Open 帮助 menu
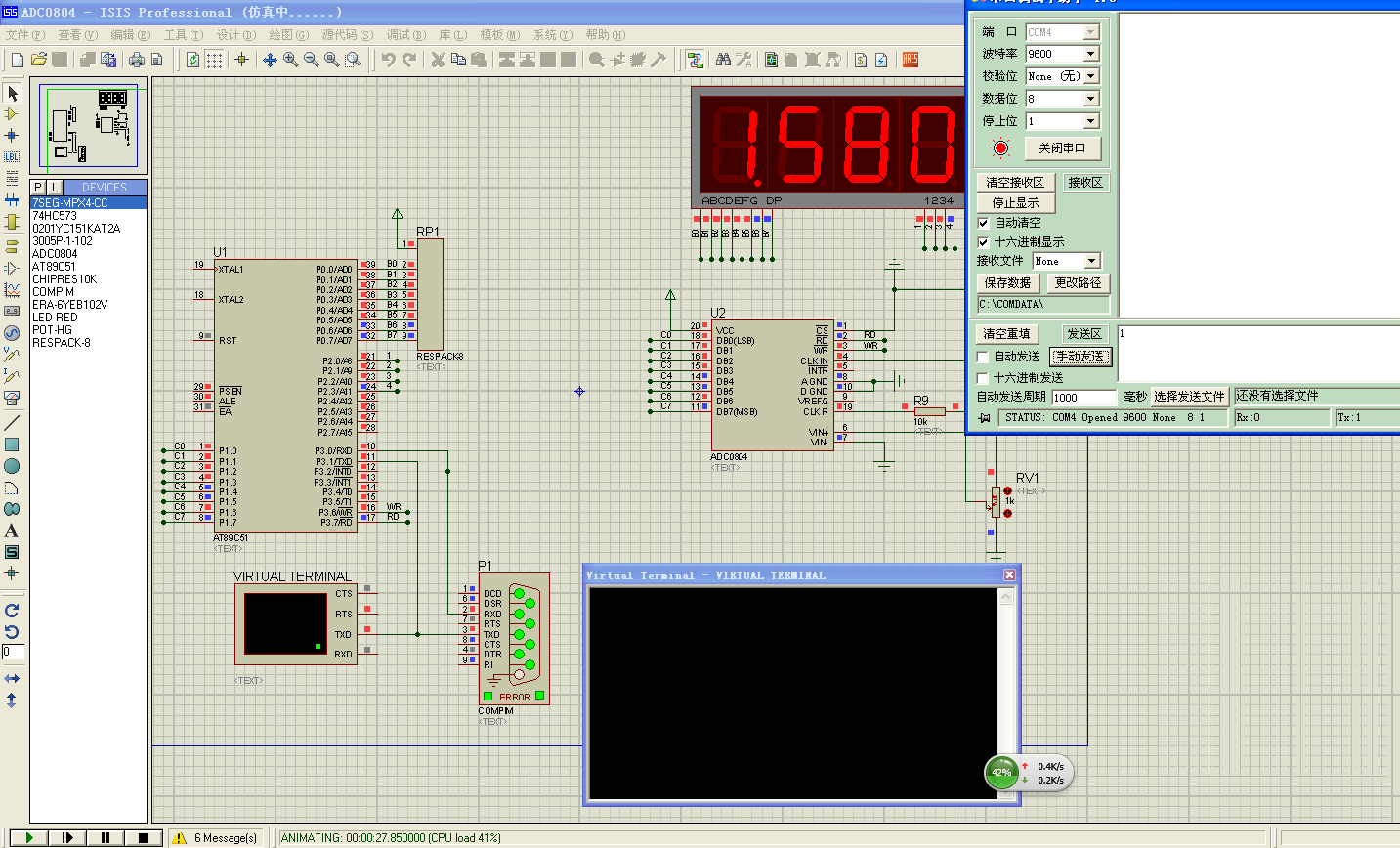The width and height of the screenshot is (1400, 848). (x=605, y=35)
